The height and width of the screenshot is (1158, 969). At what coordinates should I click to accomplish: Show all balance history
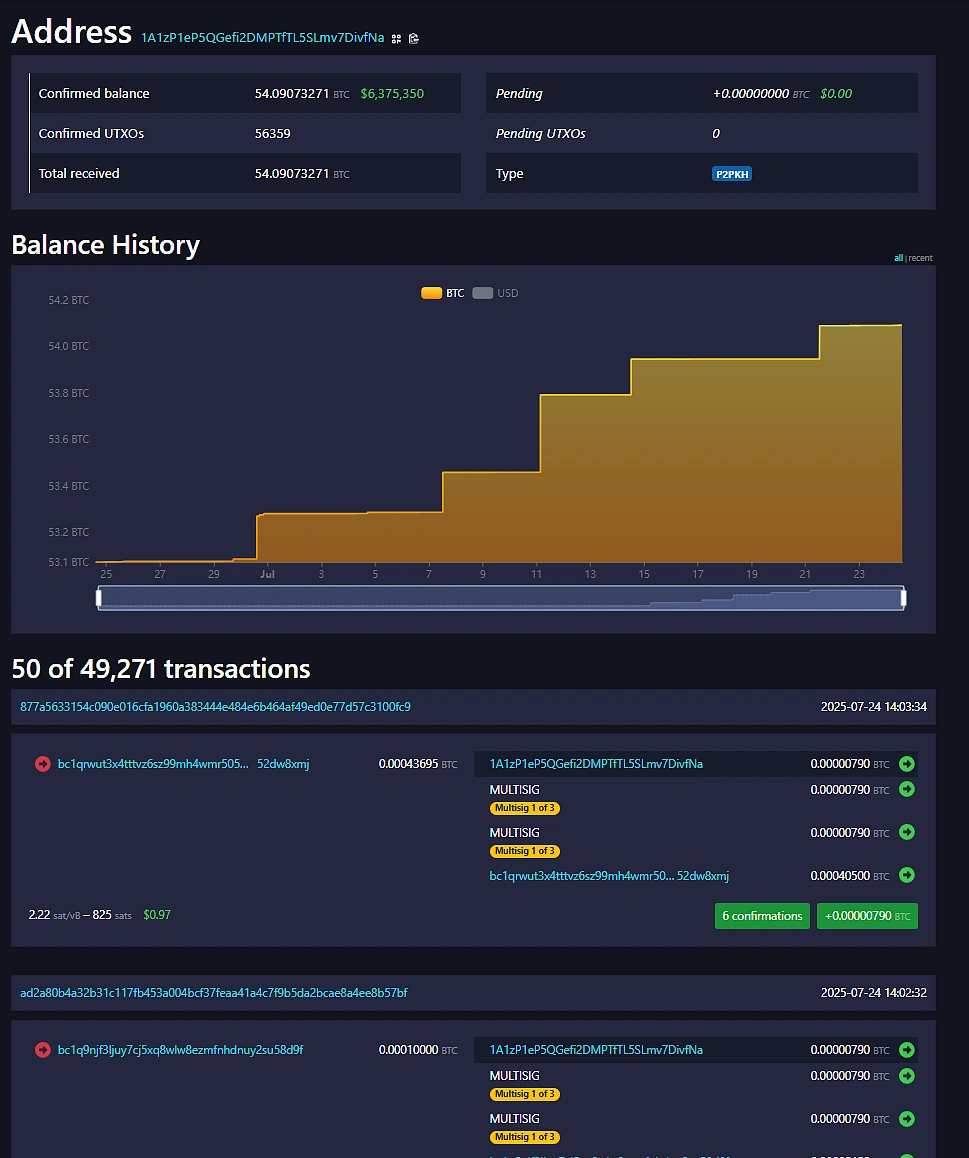pos(898,257)
